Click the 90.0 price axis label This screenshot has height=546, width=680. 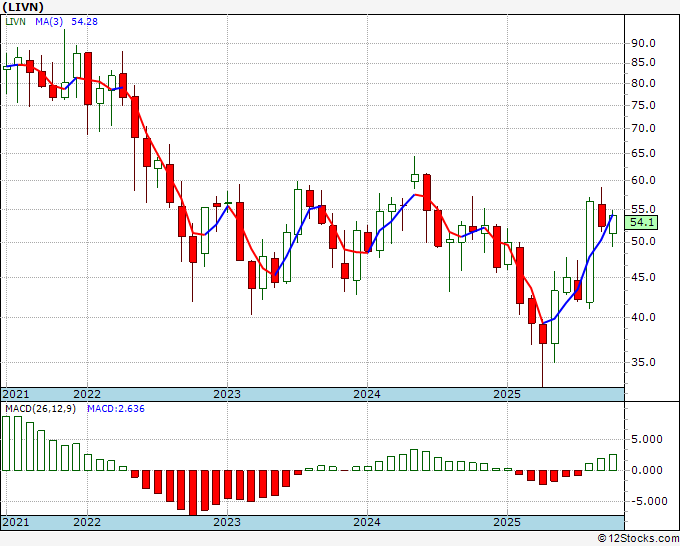pyautogui.click(x=643, y=43)
